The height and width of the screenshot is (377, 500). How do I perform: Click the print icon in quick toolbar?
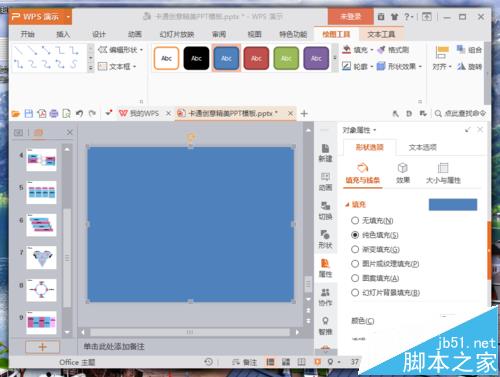(x=54, y=114)
